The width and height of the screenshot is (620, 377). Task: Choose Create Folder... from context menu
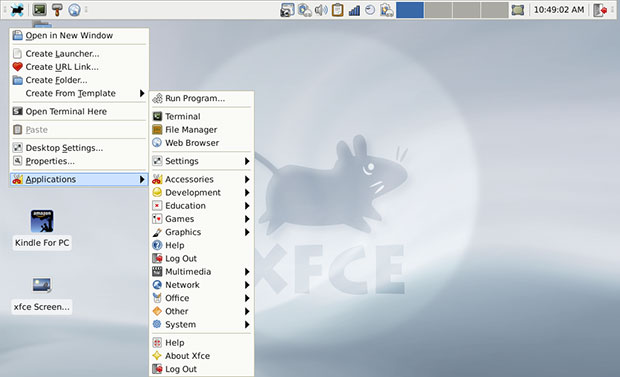79,80
